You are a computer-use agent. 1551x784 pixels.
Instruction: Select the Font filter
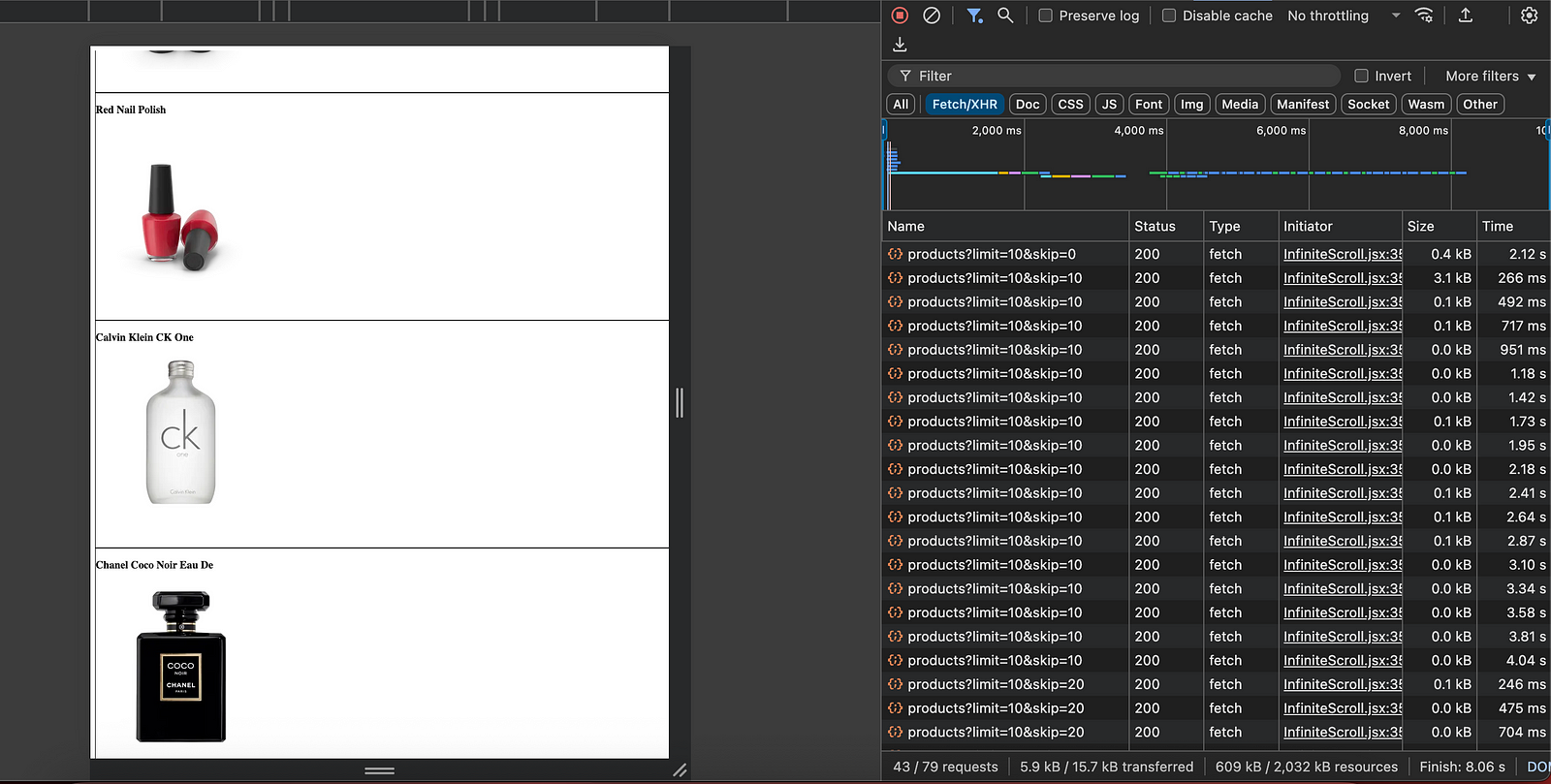(x=1149, y=104)
